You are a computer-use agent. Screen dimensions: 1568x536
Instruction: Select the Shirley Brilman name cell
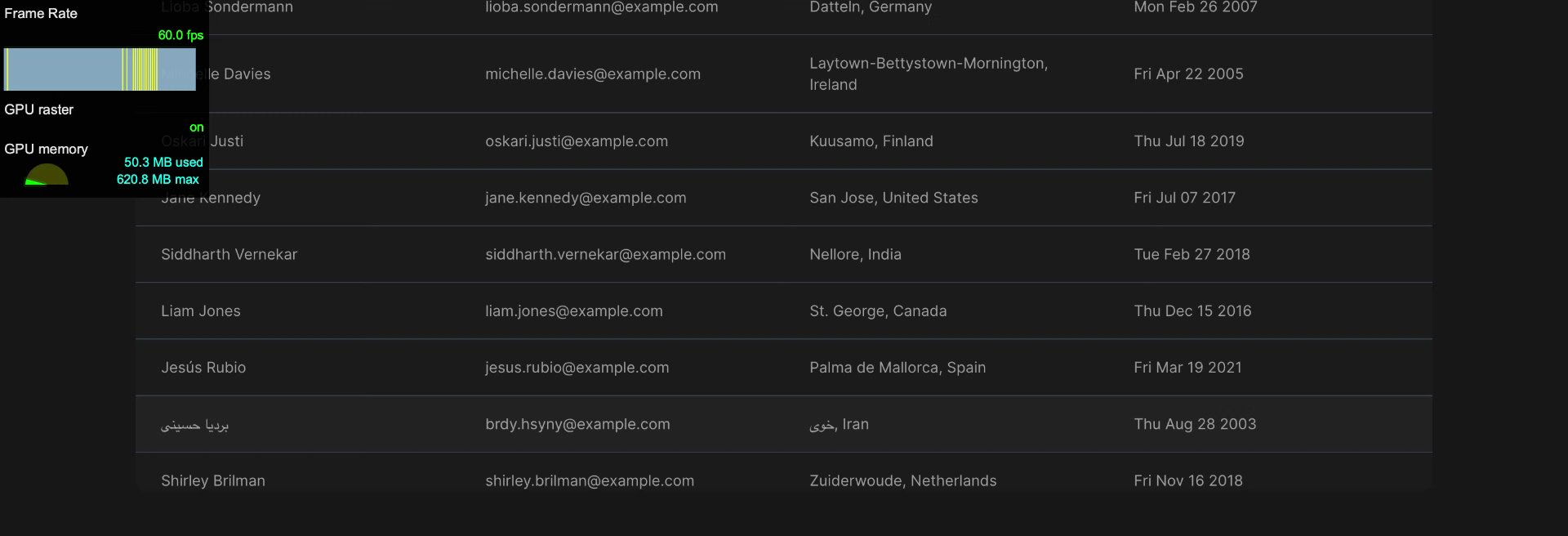coord(212,480)
